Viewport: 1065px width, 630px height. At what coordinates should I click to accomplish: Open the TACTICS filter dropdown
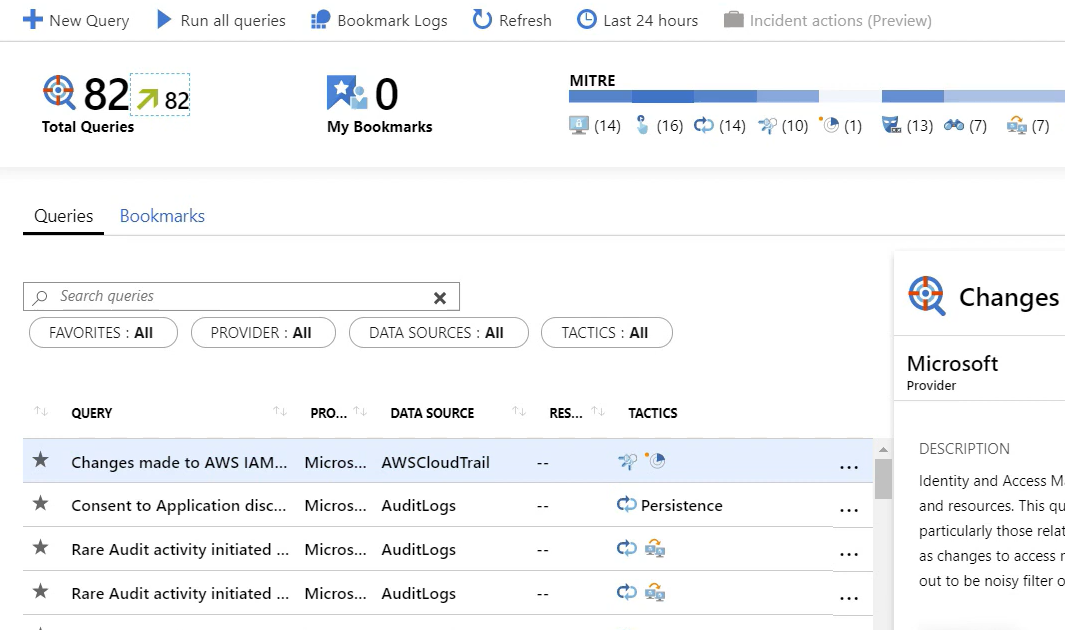(606, 333)
